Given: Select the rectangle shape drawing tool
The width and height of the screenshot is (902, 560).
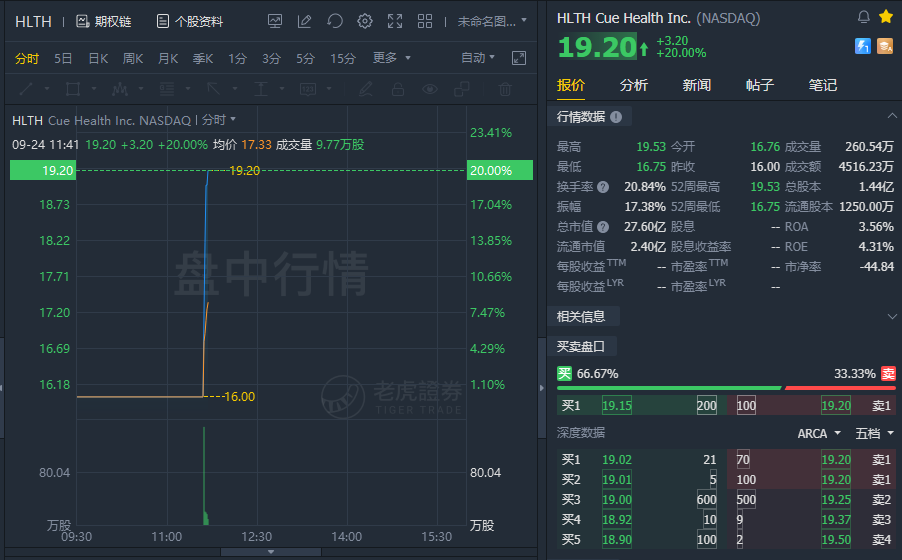Looking at the screenshot, I should (73, 89).
